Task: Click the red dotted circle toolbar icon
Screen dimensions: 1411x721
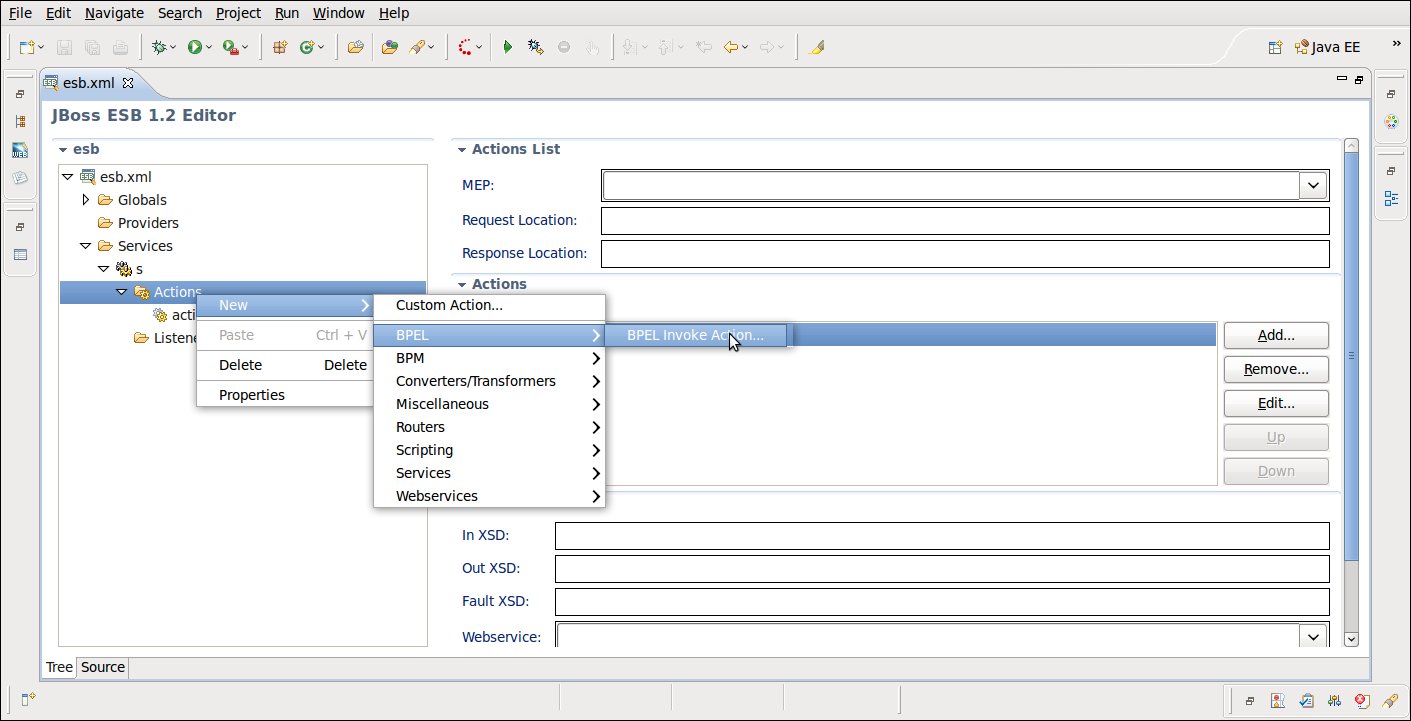Action: coord(466,47)
